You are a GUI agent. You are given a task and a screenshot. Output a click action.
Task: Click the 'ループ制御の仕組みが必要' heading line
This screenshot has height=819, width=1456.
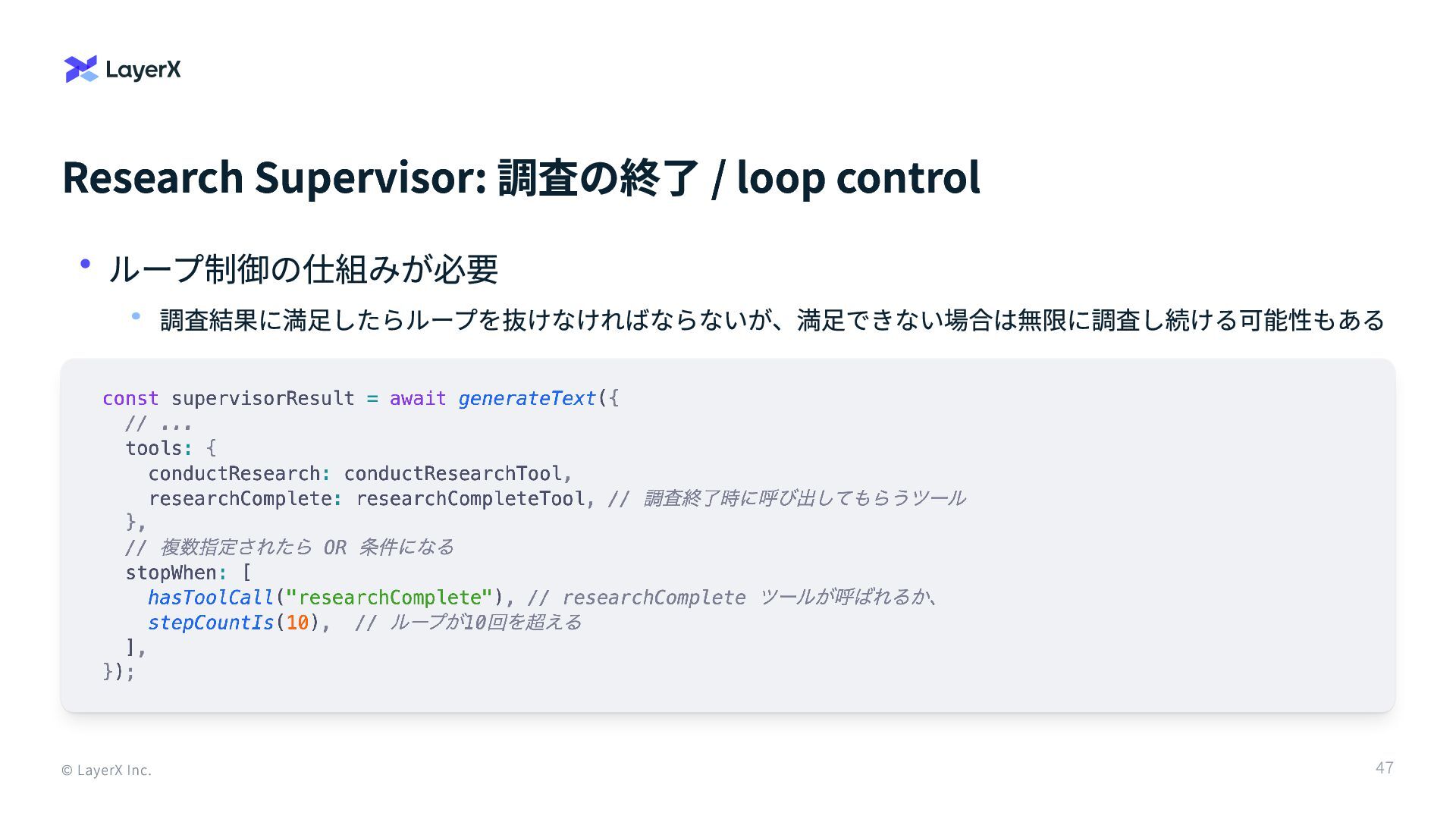click(x=303, y=269)
